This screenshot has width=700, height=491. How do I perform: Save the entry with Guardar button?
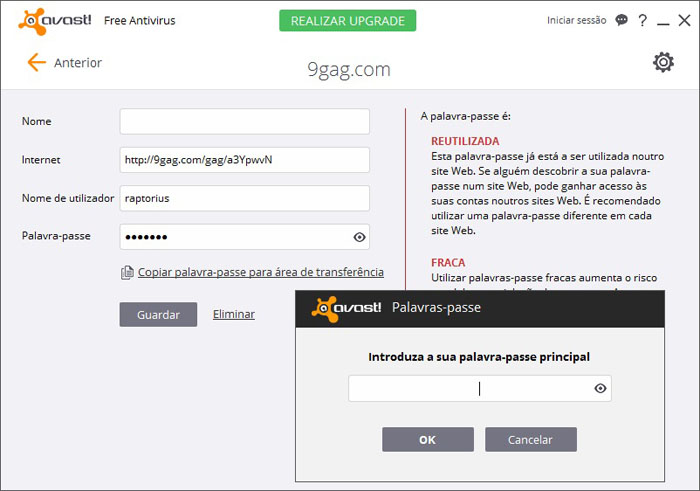pos(158,315)
